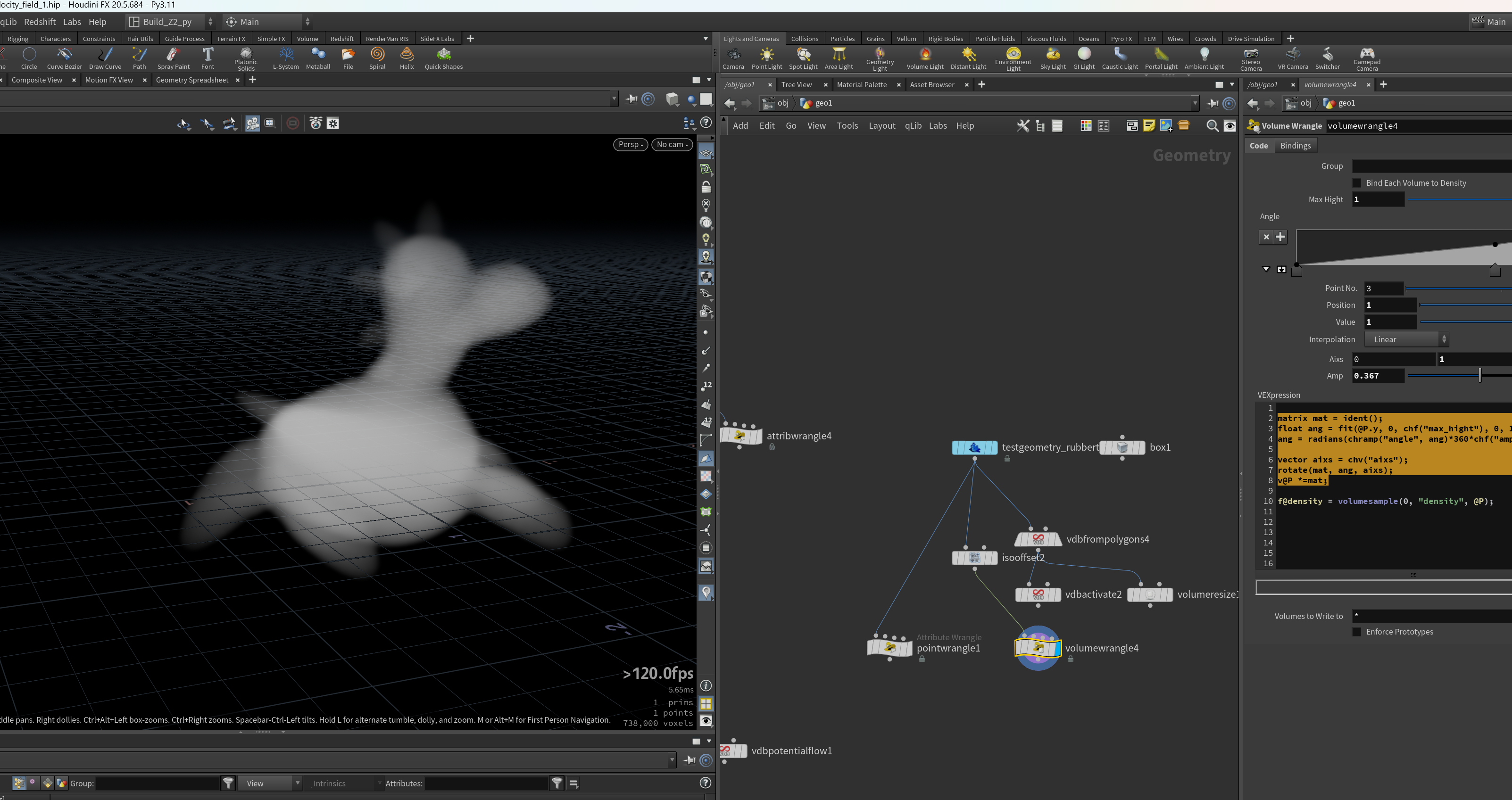Open the network editor search magnifier
1512x800 pixels.
pos(1212,125)
